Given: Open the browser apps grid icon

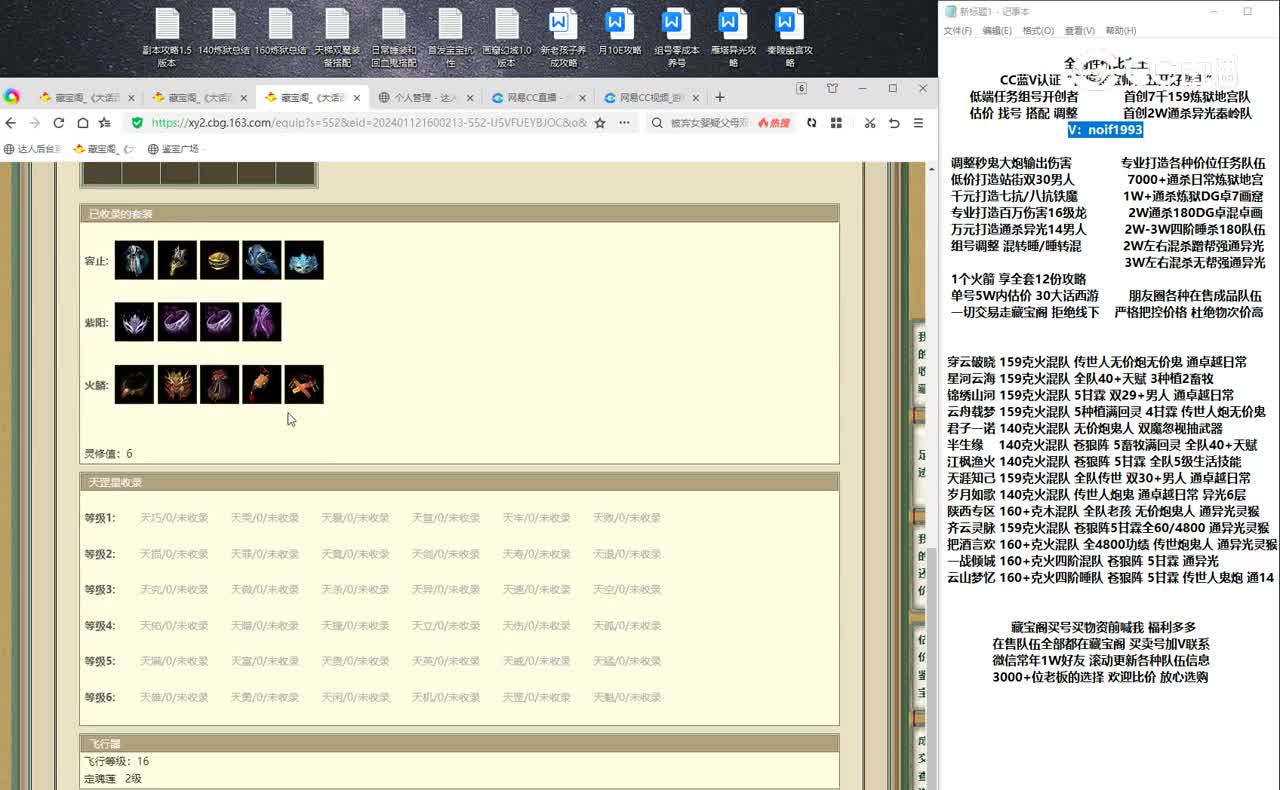Looking at the screenshot, I should [x=836, y=123].
